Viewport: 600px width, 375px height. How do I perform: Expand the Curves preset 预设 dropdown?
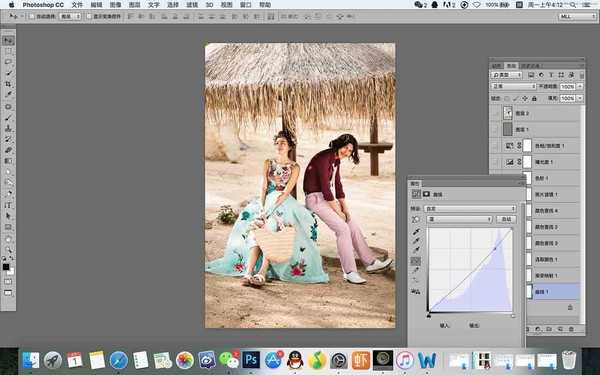point(471,209)
